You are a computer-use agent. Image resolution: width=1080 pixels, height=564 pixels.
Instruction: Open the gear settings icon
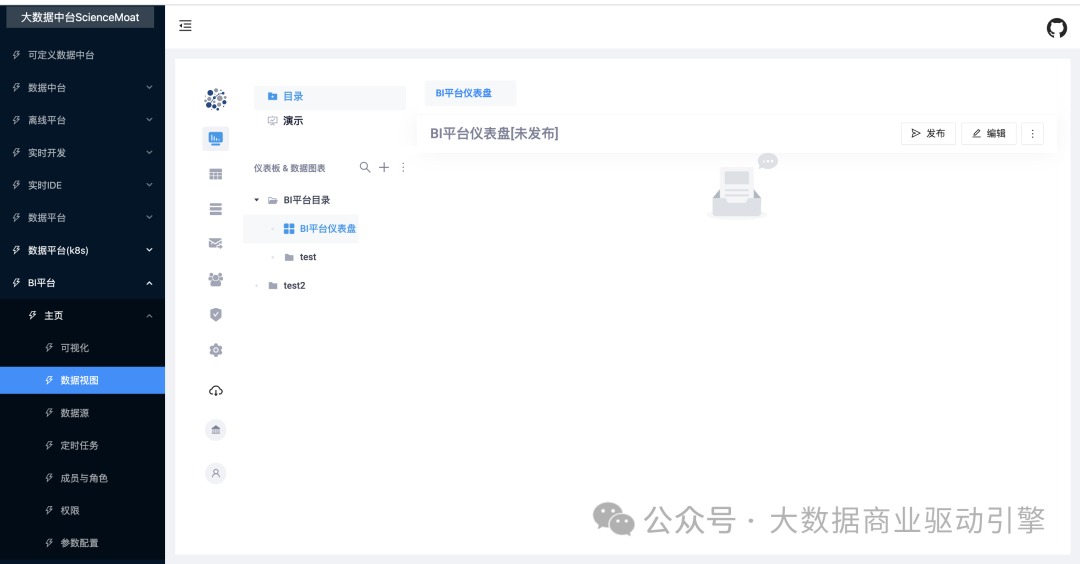click(215, 350)
